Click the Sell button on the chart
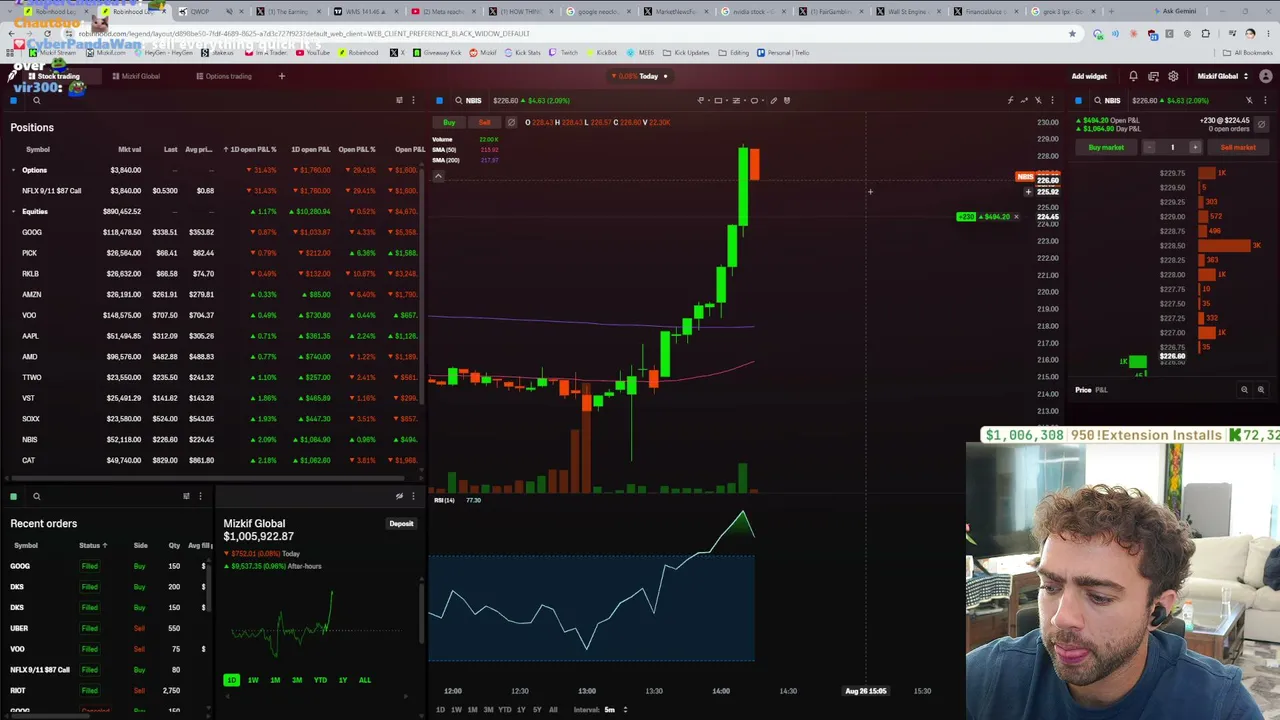The width and height of the screenshot is (1280, 720). (x=485, y=122)
